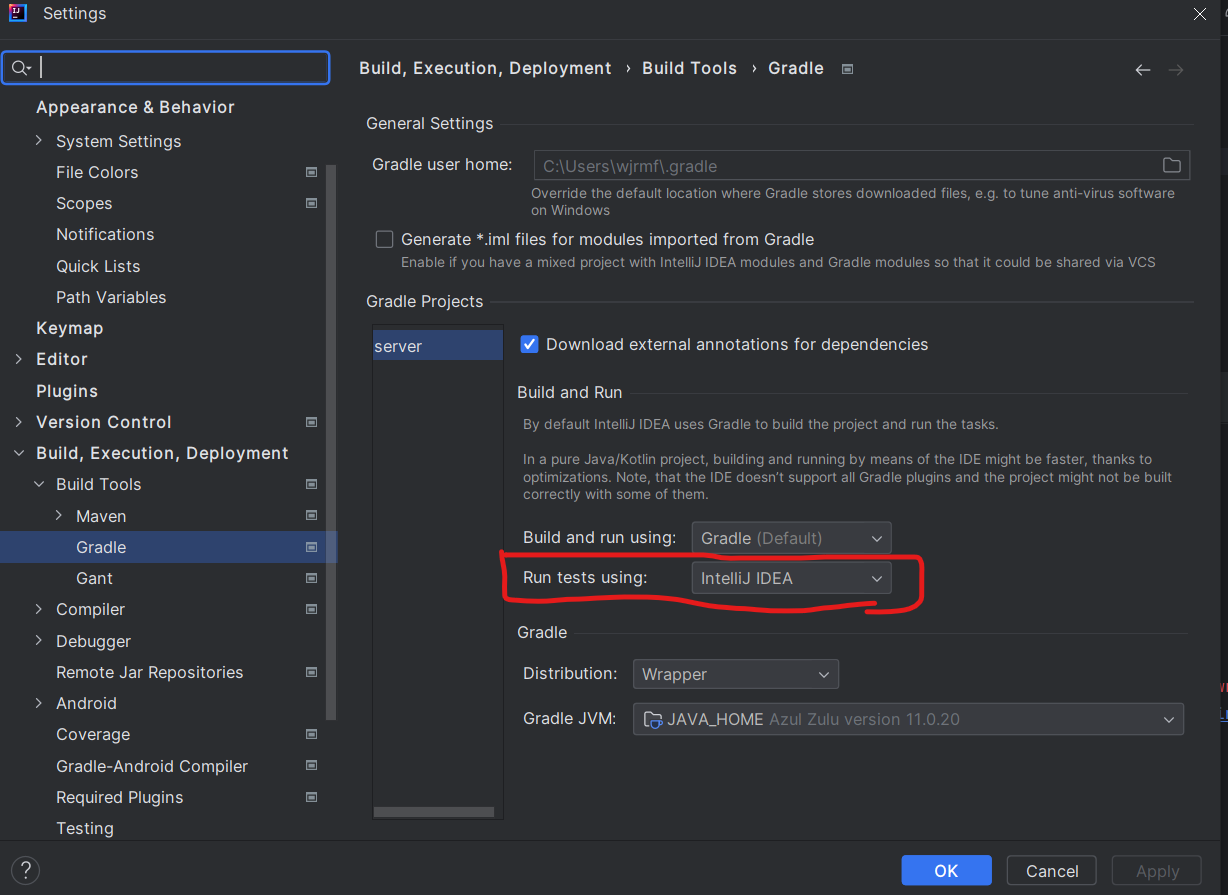This screenshot has height=895, width=1228.
Task: Click the OK button
Action: [x=946, y=871]
